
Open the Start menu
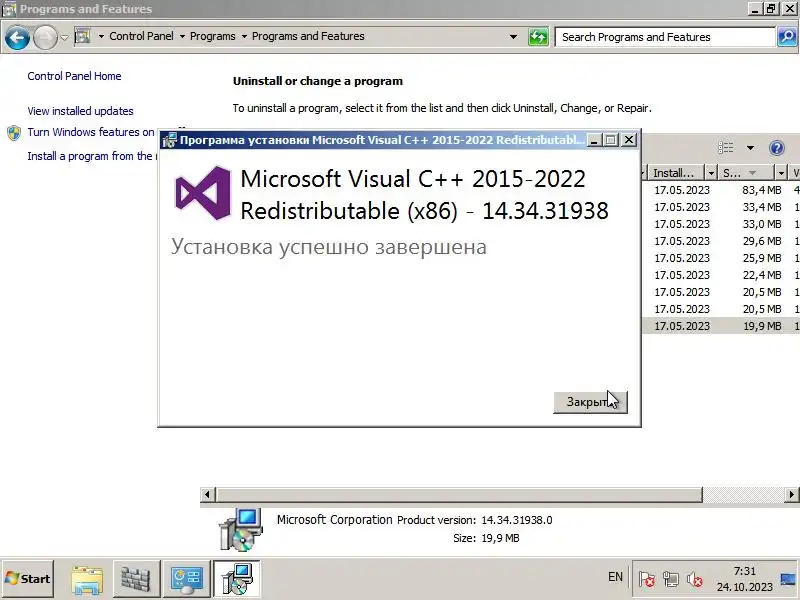coord(28,579)
